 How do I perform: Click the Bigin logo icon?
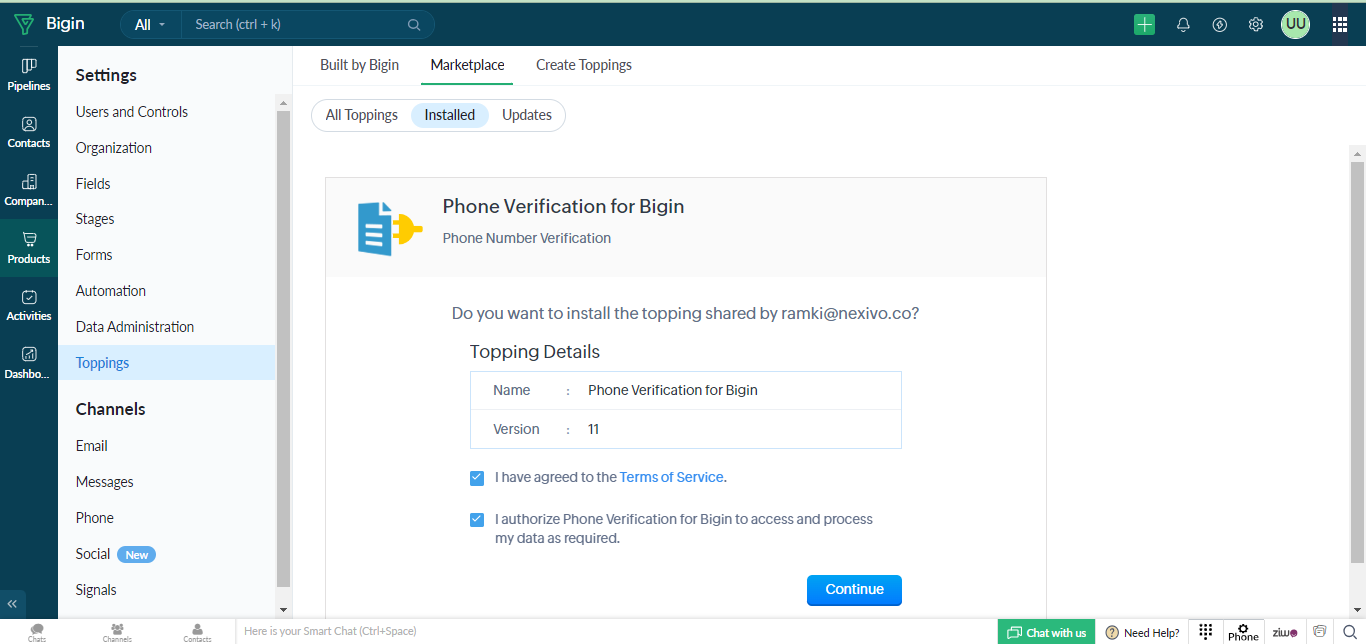pos(23,24)
